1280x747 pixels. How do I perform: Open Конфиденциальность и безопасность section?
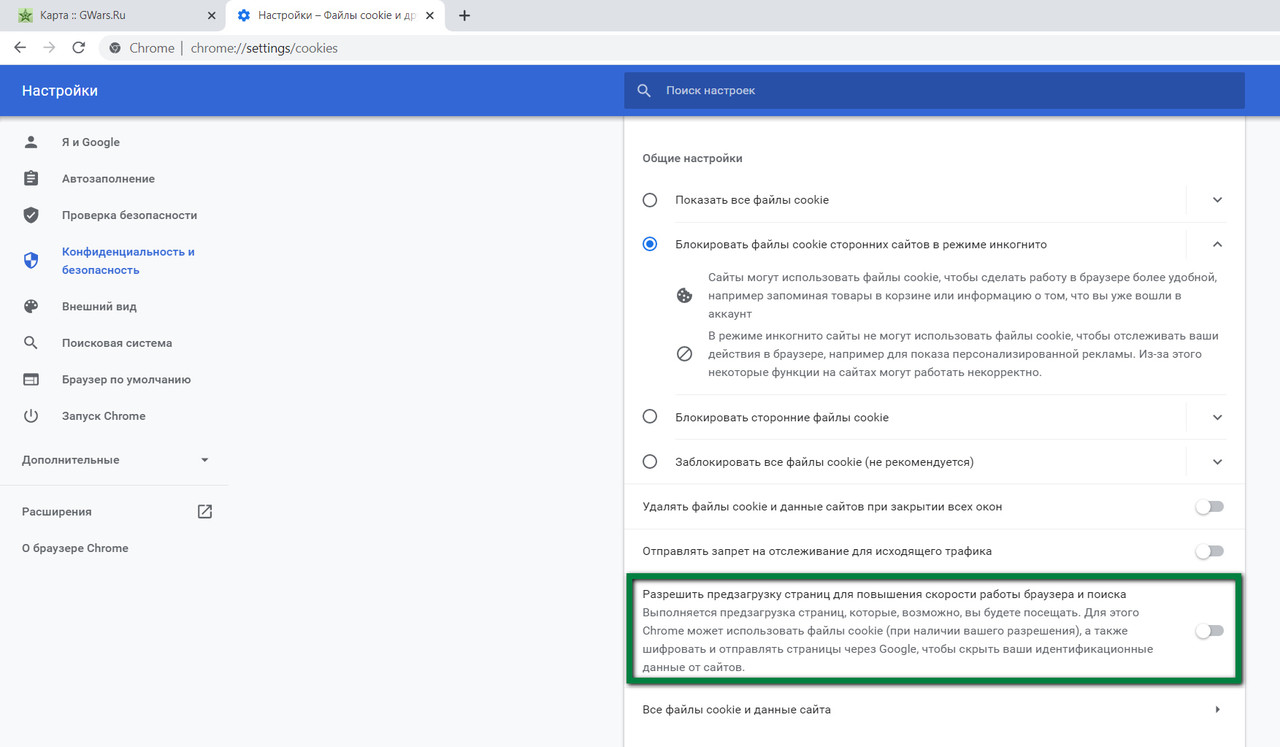pos(128,261)
